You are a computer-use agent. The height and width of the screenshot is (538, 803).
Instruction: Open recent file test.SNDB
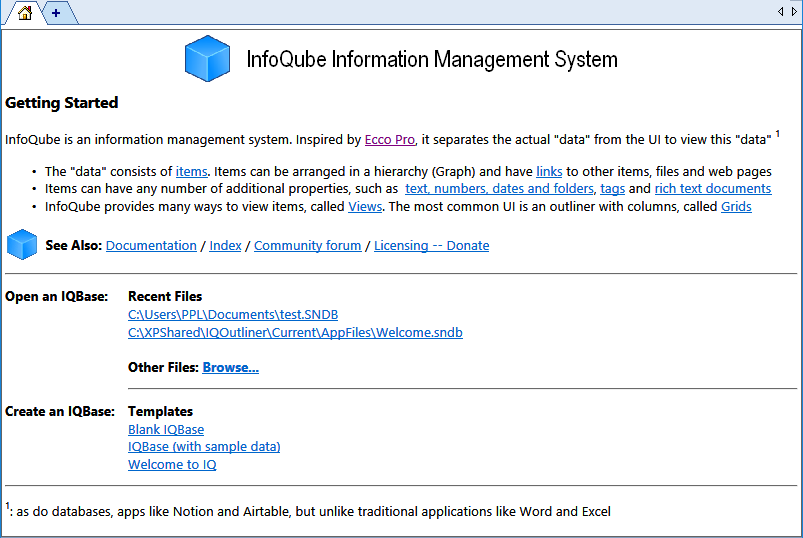coord(233,315)
